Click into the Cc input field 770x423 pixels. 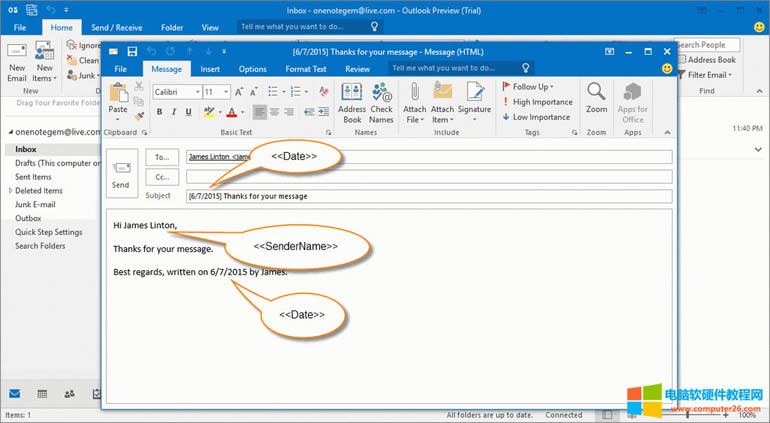(x=428, y=176)
